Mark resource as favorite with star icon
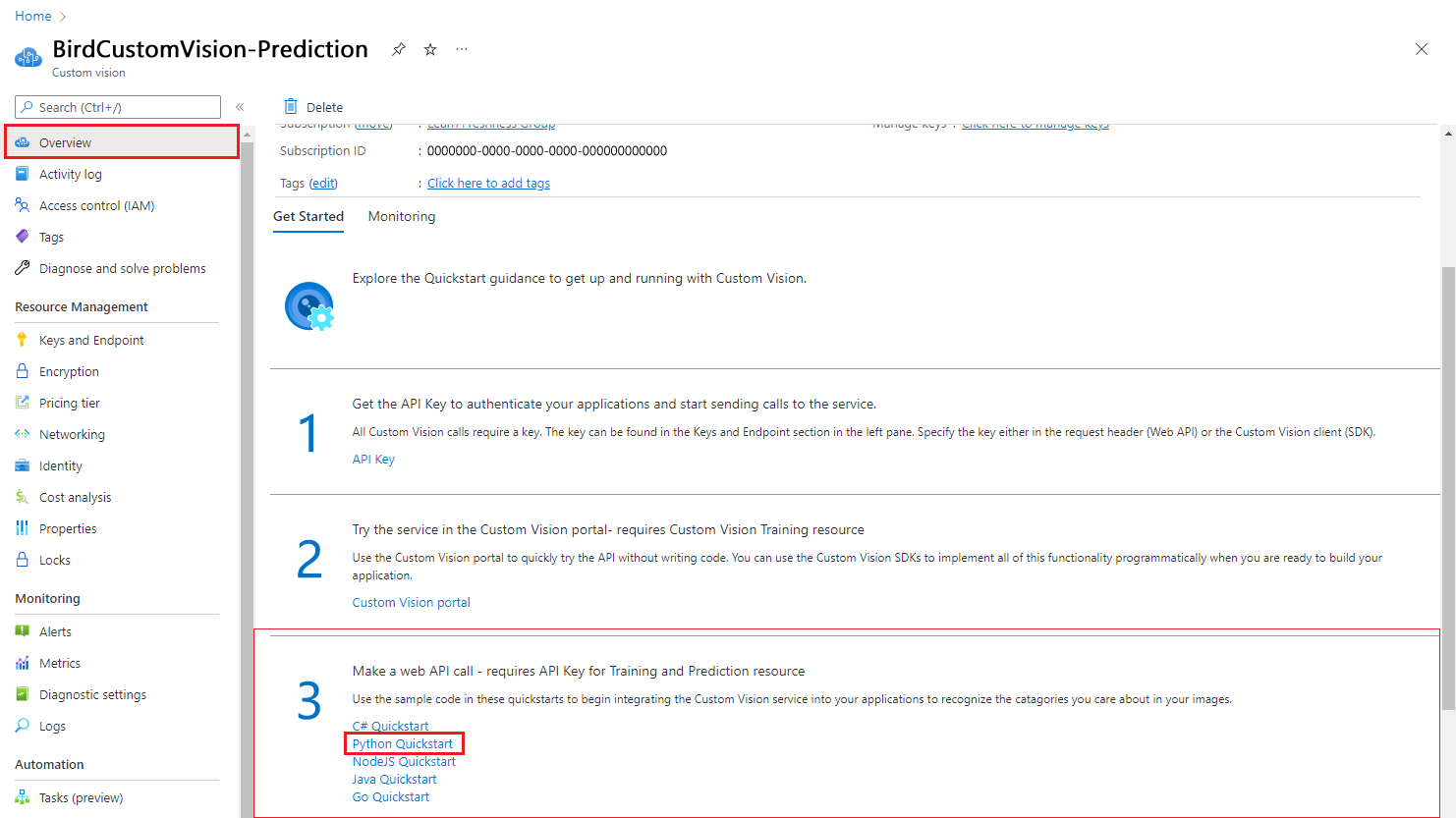 [430, 49]
